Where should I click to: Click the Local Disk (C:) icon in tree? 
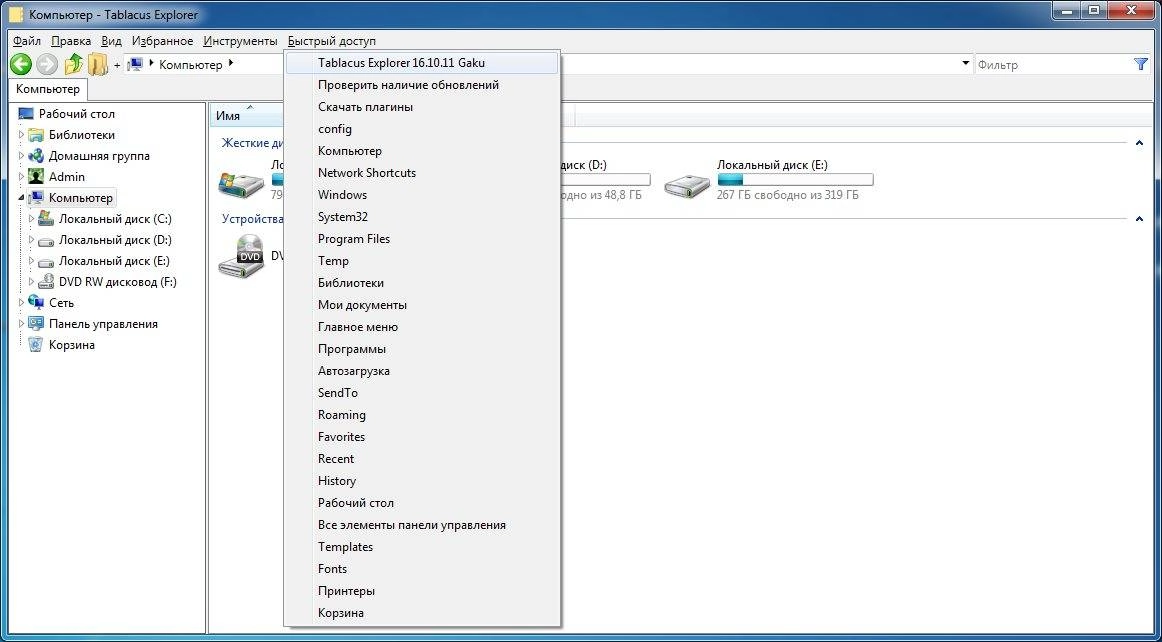tap(46, 219)
